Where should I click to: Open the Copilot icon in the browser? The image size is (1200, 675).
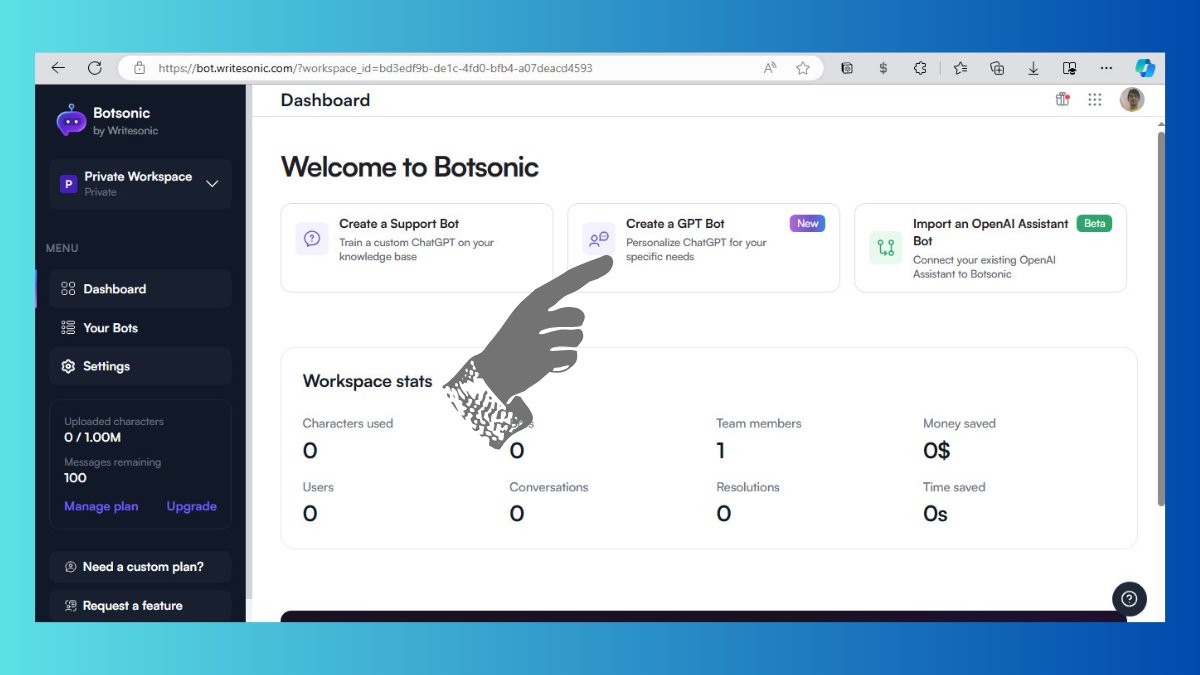click(1145, 68)
